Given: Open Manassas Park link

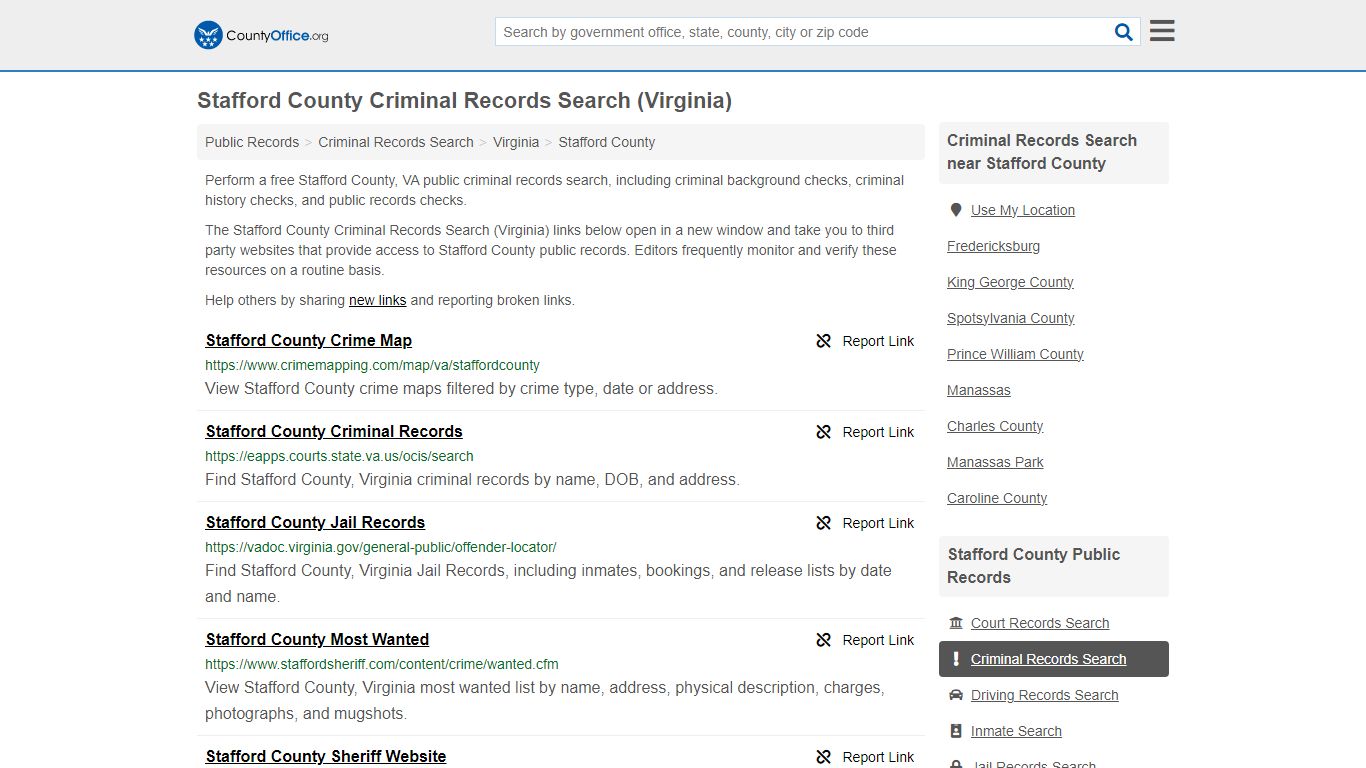Looking at the screenshot, I should point(995,462).
